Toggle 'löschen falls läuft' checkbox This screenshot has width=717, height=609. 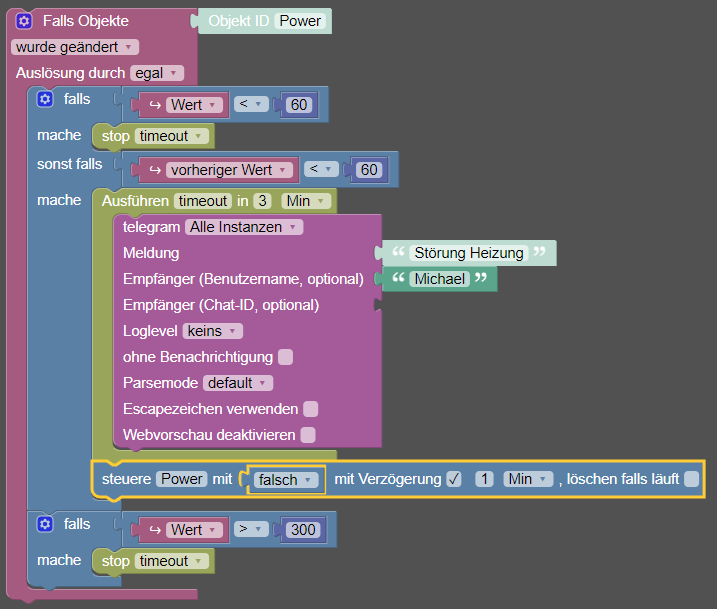(x=691, y=479)
